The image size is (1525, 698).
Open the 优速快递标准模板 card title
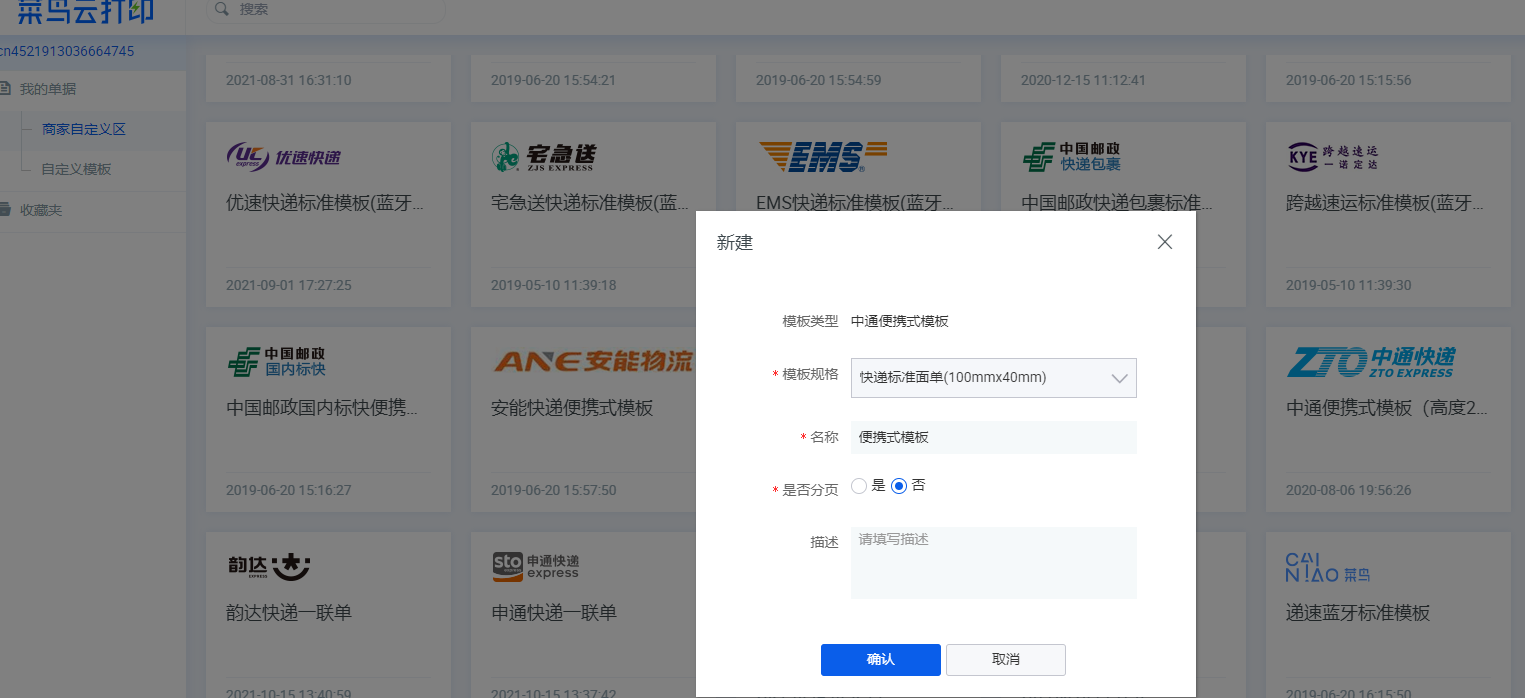click(326, 203)
